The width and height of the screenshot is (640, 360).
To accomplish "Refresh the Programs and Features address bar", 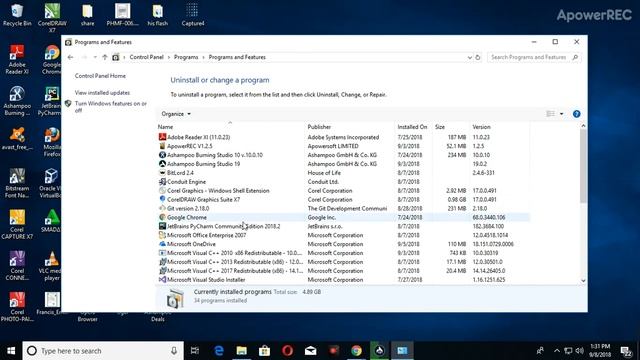I will coord(478,58).
